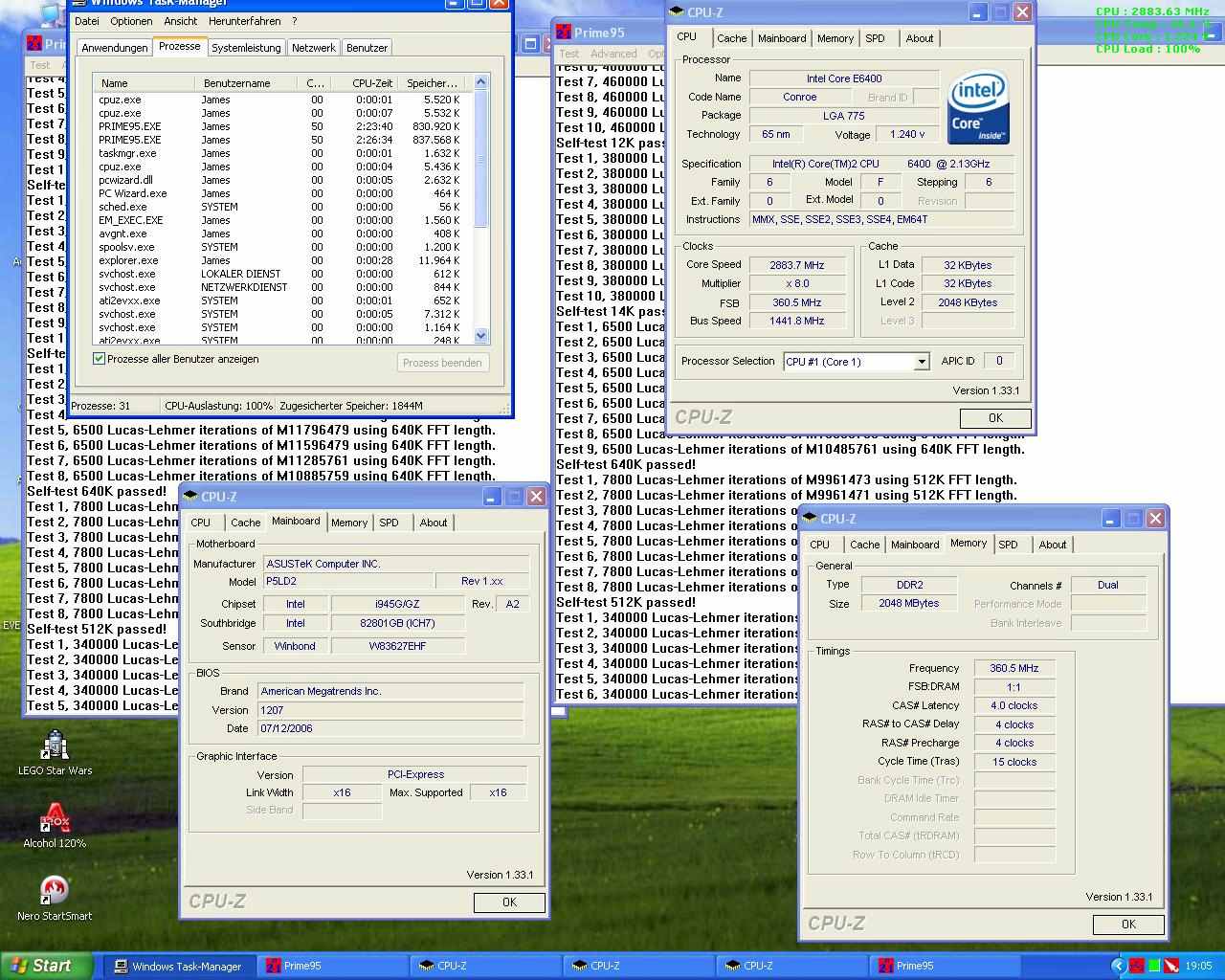The height and width of the screenshot is (980, 1225).
Task: Open last Prime95 taskbar button
Action: coord(944,966)
